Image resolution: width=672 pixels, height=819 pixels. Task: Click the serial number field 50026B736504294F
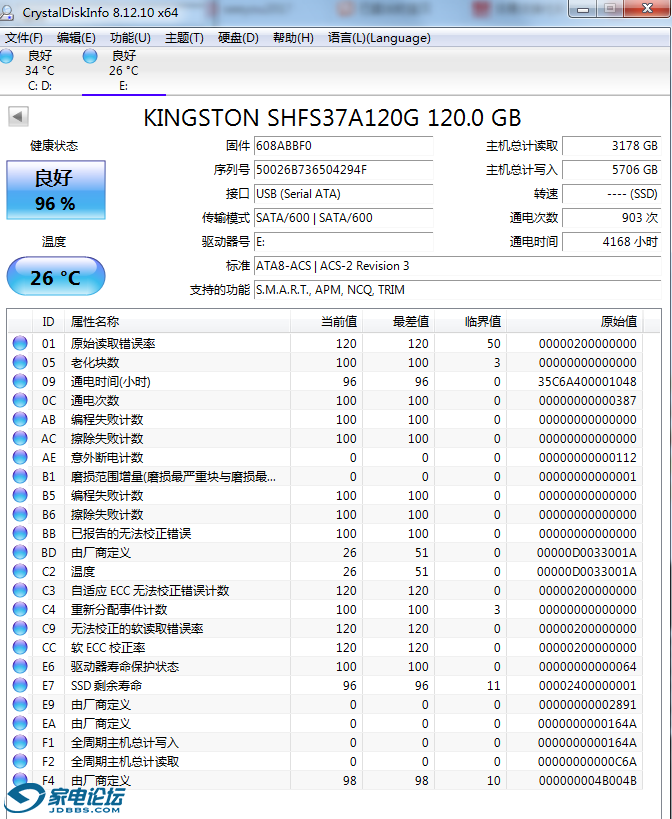click(x=344, y=170)
